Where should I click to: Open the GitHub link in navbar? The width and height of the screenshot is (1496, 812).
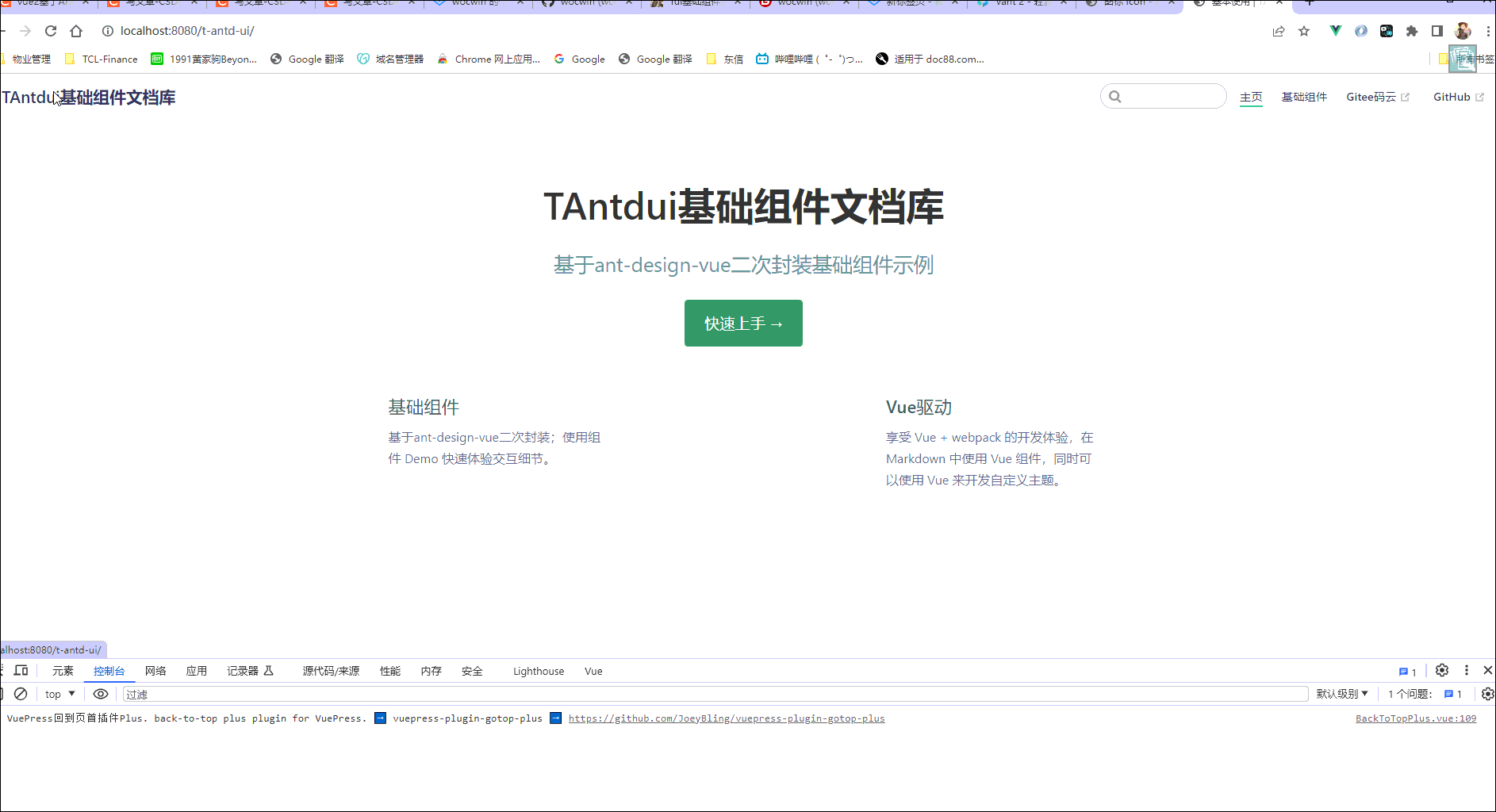1452,96
